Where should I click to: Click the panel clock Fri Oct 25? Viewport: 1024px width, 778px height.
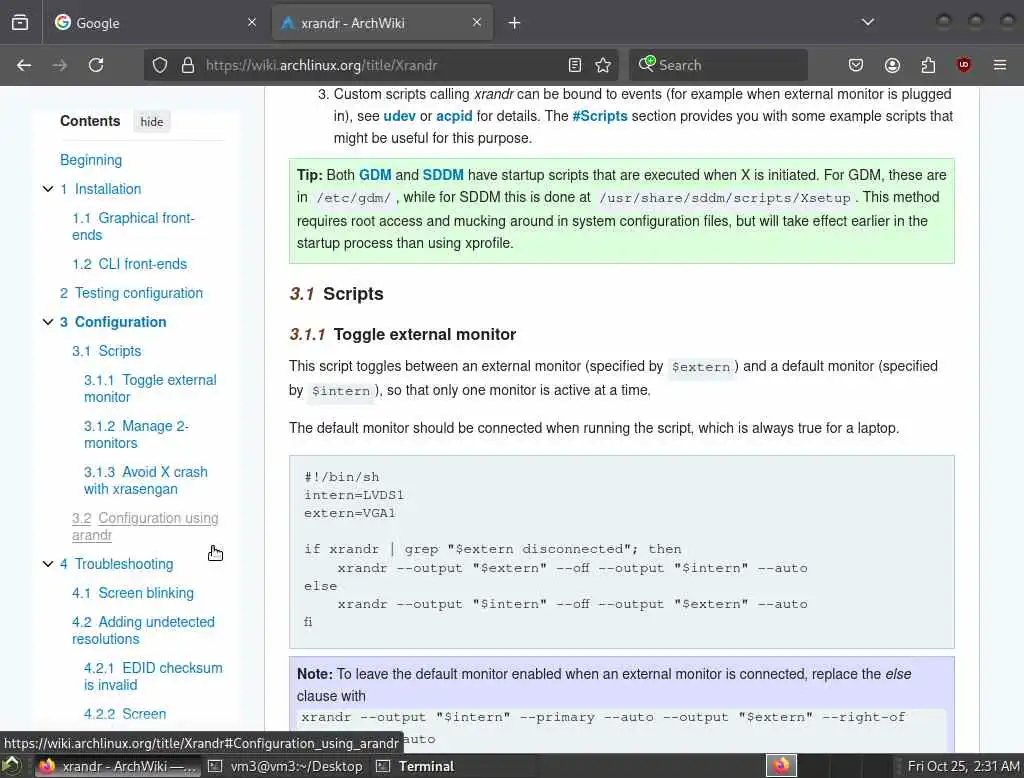[x=963, y=766]
